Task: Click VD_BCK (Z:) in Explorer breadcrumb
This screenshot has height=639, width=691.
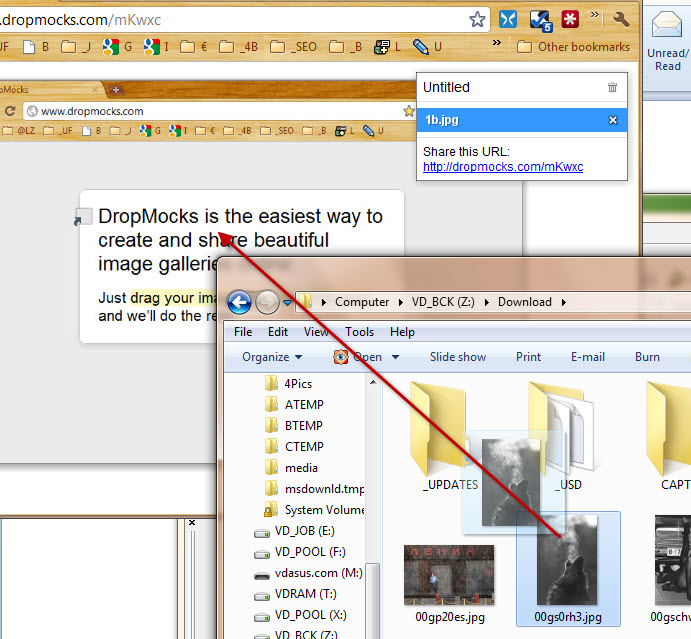Action: (443, 302)
